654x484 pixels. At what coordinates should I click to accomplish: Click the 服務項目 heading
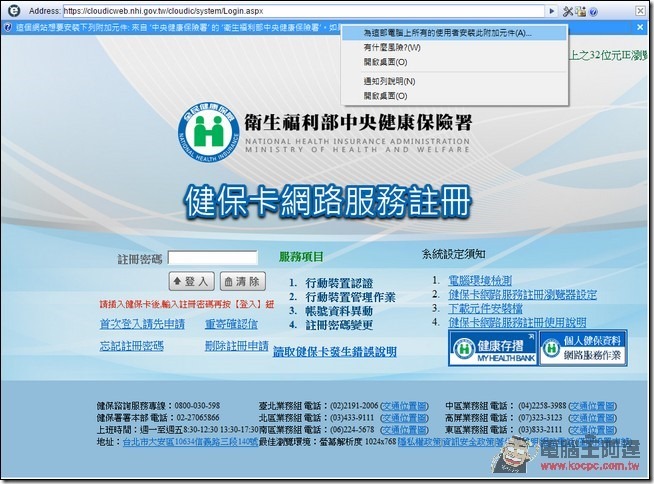pyautogui.click(x=301, y=257)
